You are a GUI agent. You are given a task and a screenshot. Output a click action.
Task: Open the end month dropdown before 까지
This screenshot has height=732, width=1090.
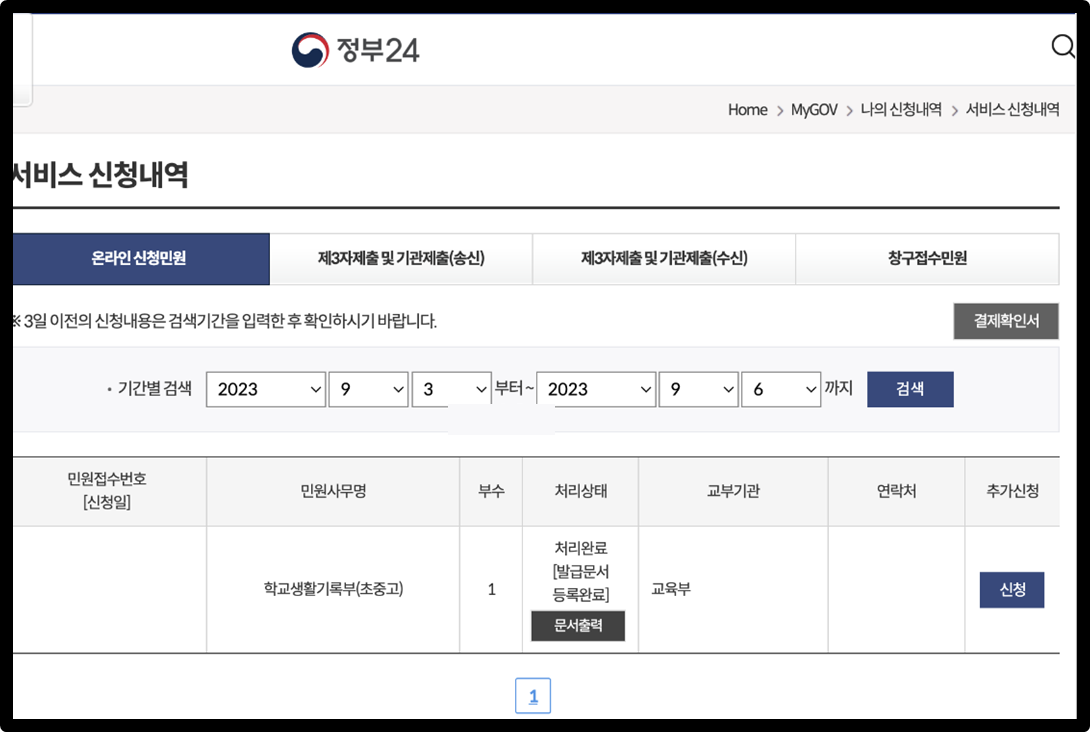tap(698, 389)
